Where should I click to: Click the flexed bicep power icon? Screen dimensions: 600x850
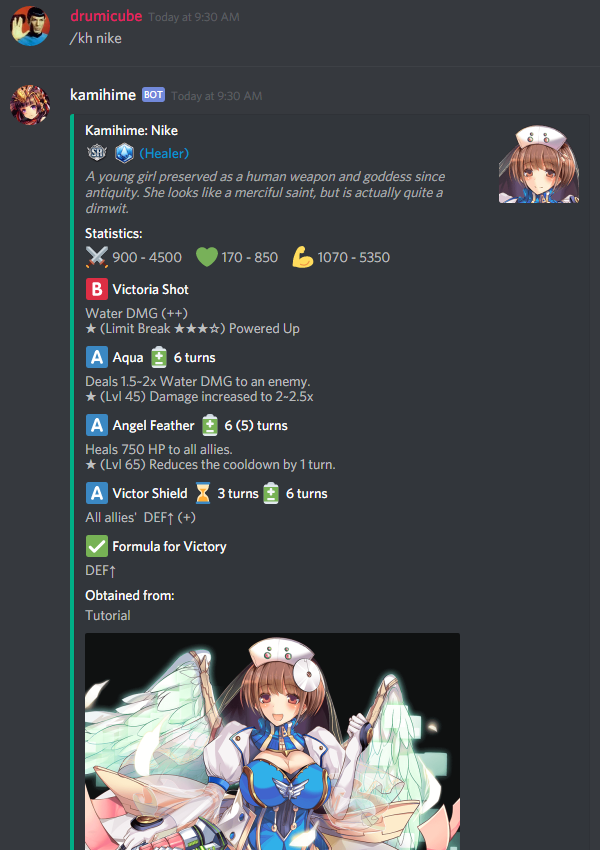[x=302, y=257]
